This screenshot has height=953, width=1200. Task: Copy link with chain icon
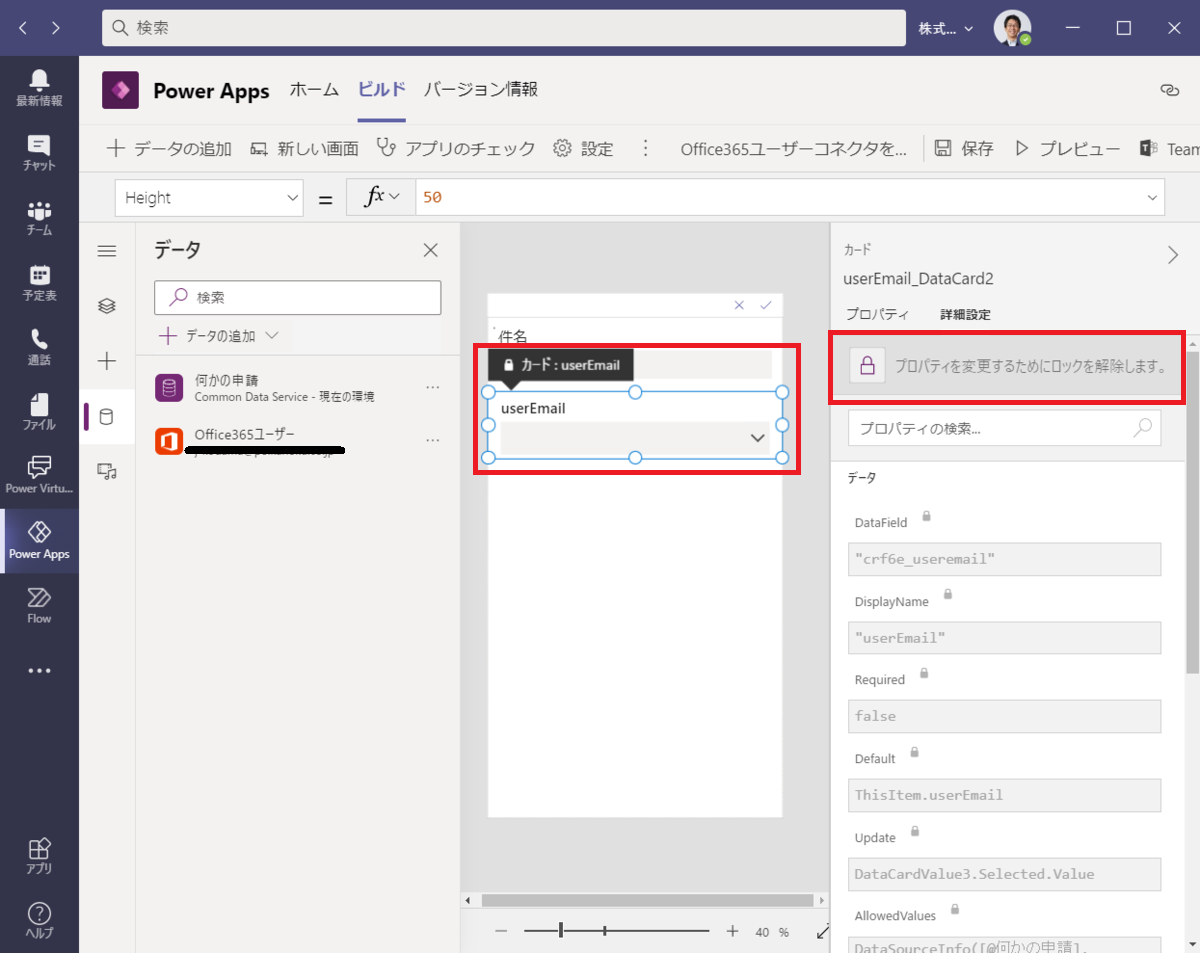tap(1169, 90)
